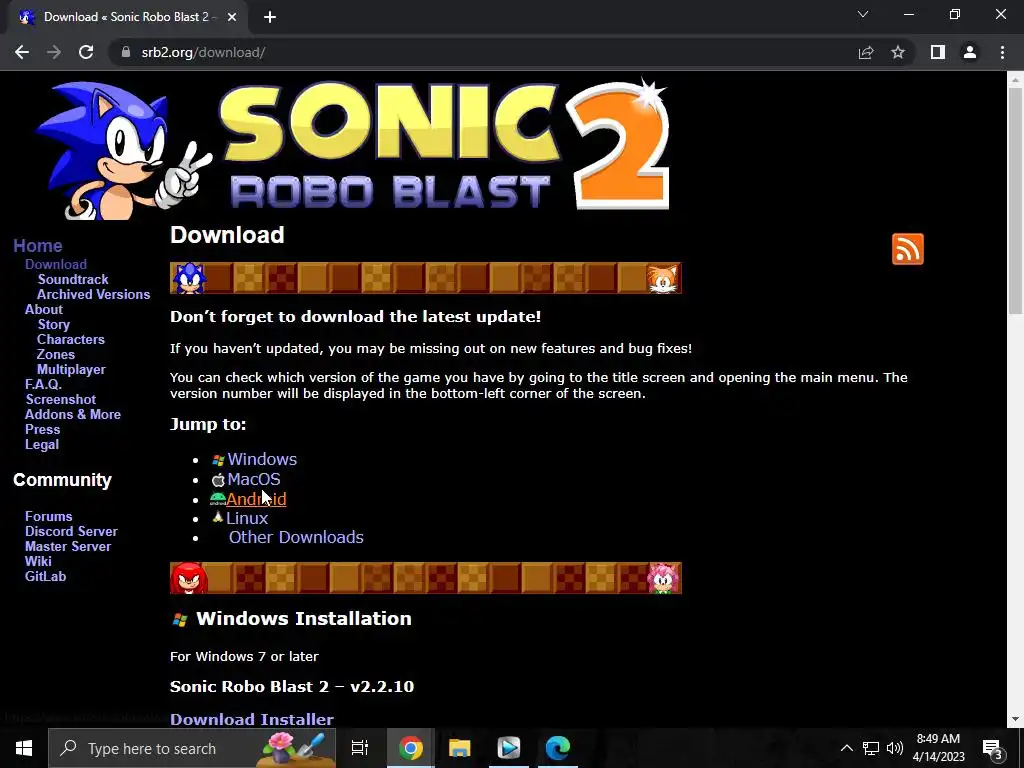Open Chrome from the taskbar
Image resolution: width=1024 pixels, height=768 pixels.
click(411, 748)
